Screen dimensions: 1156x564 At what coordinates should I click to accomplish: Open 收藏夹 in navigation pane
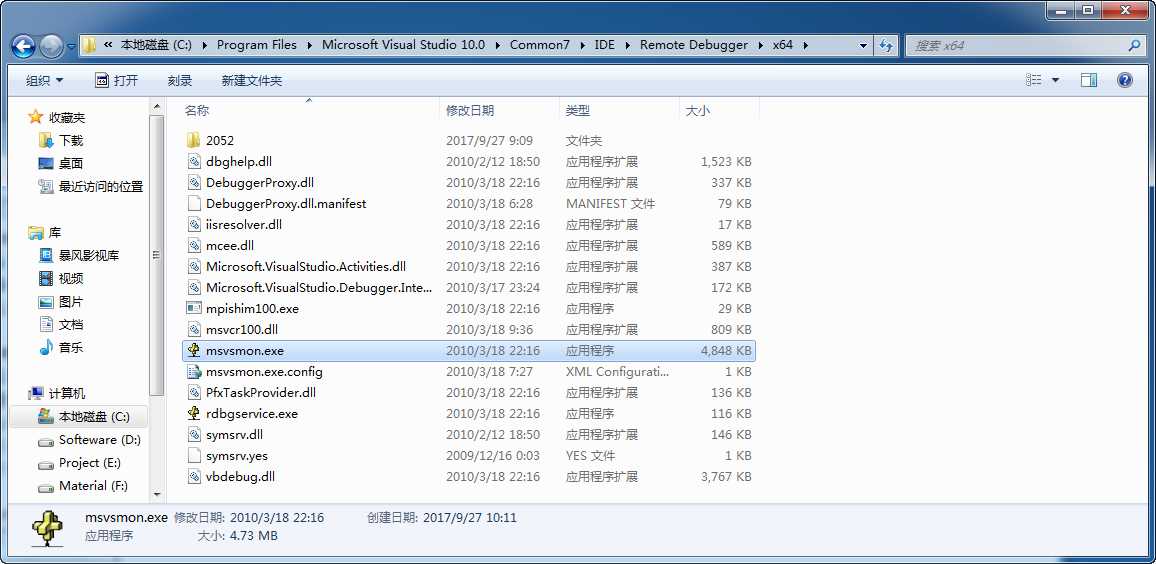pos(66,117)
